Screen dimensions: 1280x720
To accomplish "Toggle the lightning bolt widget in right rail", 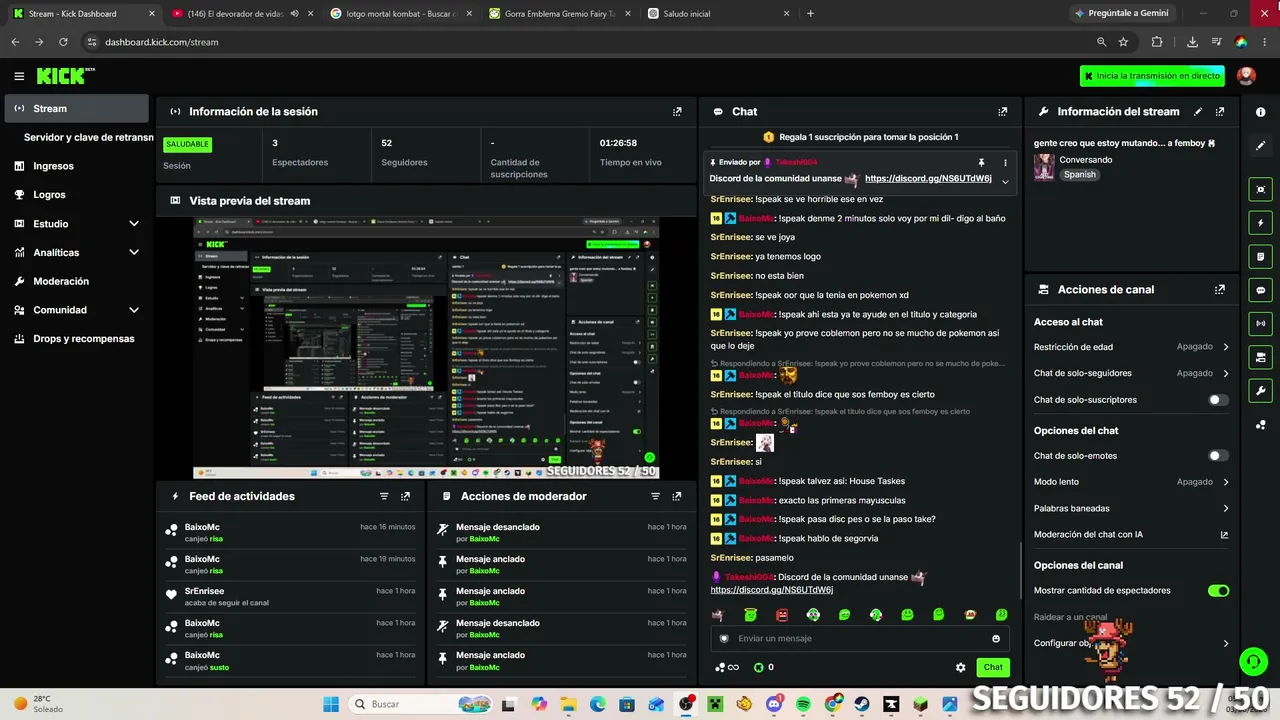I will [1261, 223].
